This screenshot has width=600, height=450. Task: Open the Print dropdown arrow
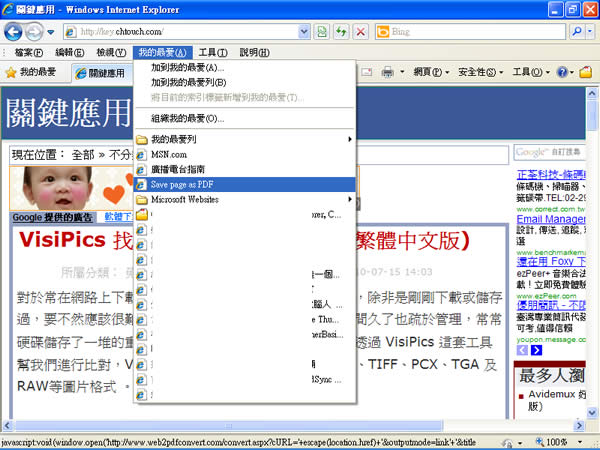pyautogui.click(x=402, y=72)
